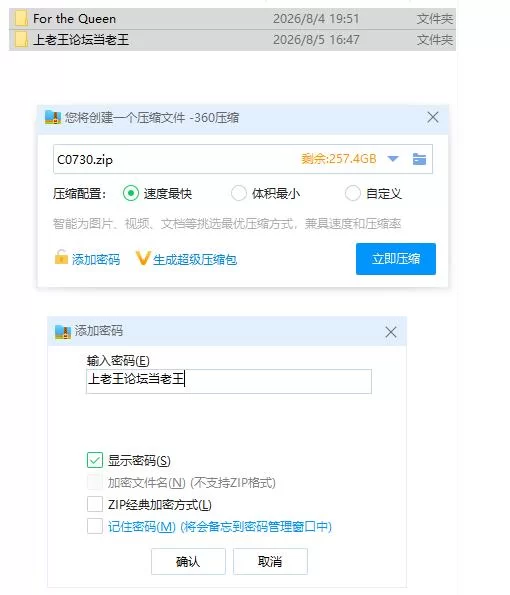Tick the 记住密码 checkbox
510x595 pixels.
coord(95,526)
